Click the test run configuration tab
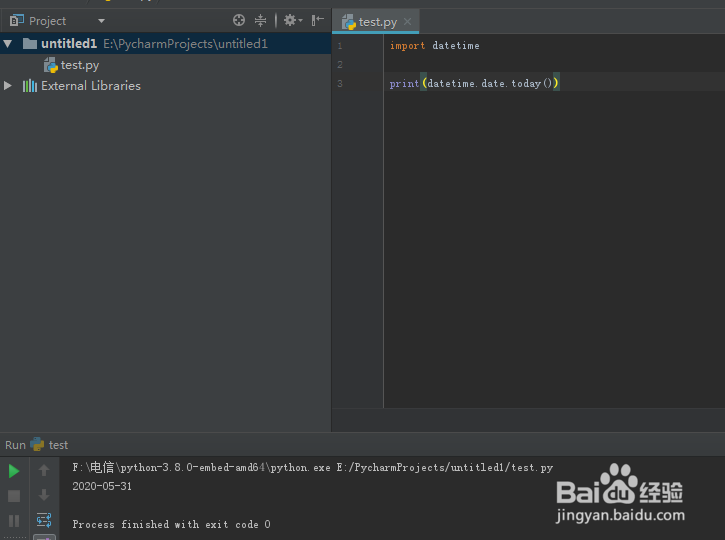 pyautogui.click(x=58, y=445)
